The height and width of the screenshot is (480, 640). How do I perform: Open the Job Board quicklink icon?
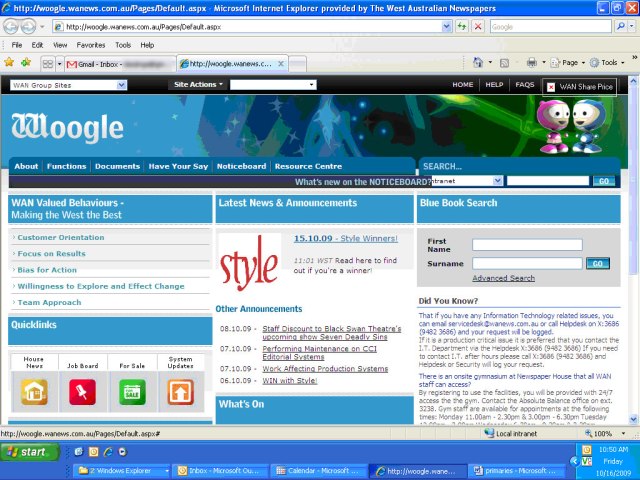[x=83, y=392]
